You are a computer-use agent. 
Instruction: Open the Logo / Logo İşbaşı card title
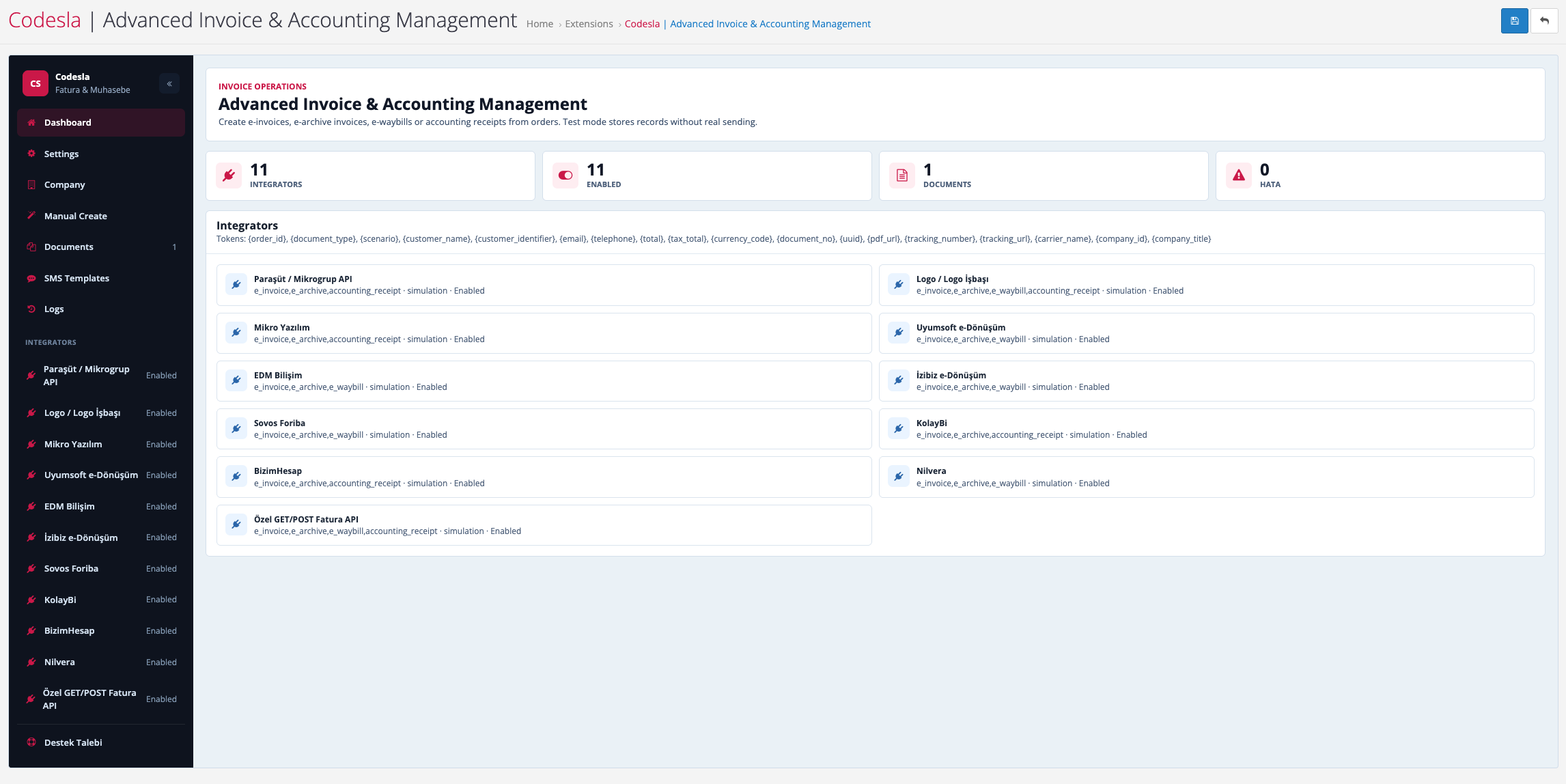952,279
